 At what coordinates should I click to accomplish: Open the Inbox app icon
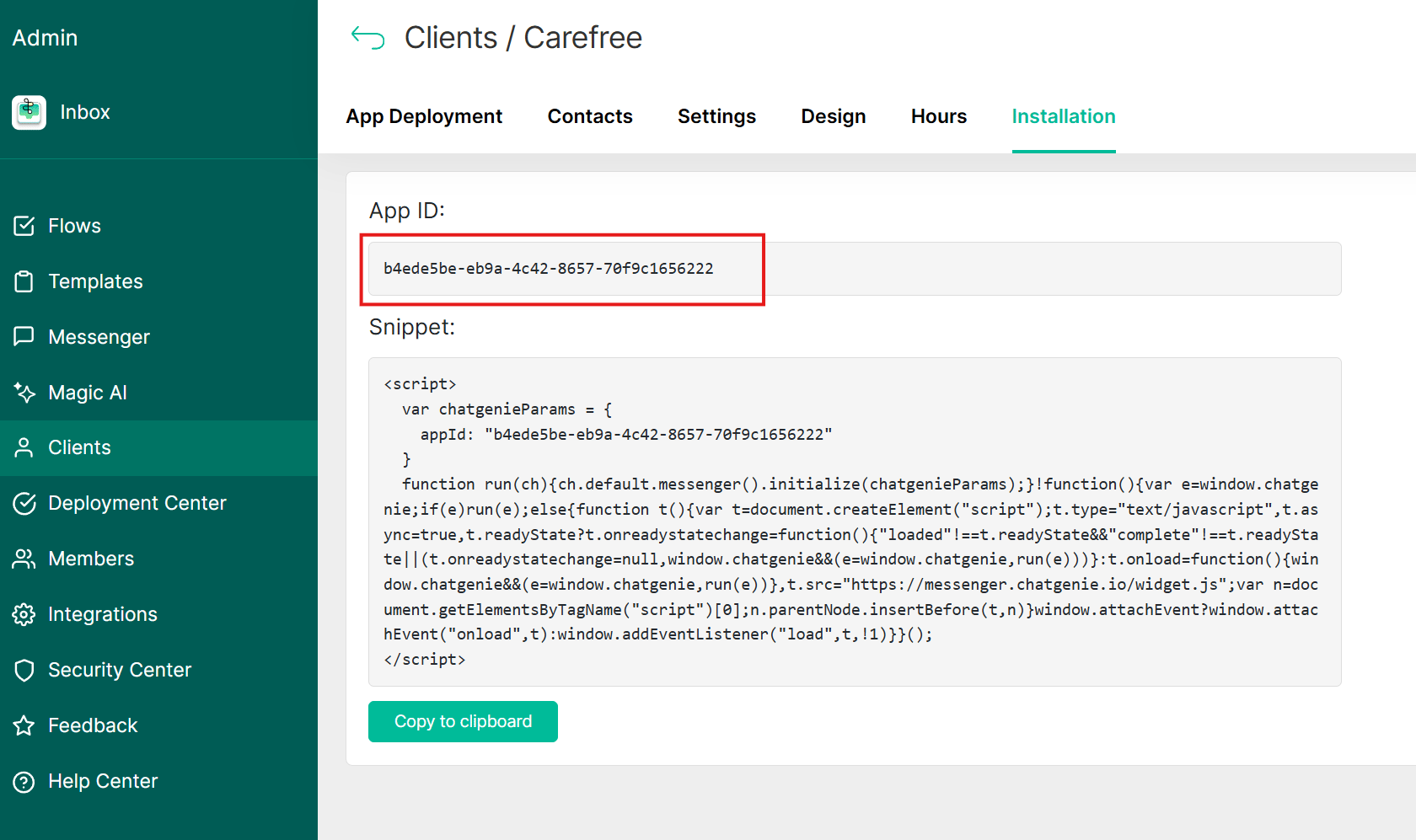tap(29, 112)
